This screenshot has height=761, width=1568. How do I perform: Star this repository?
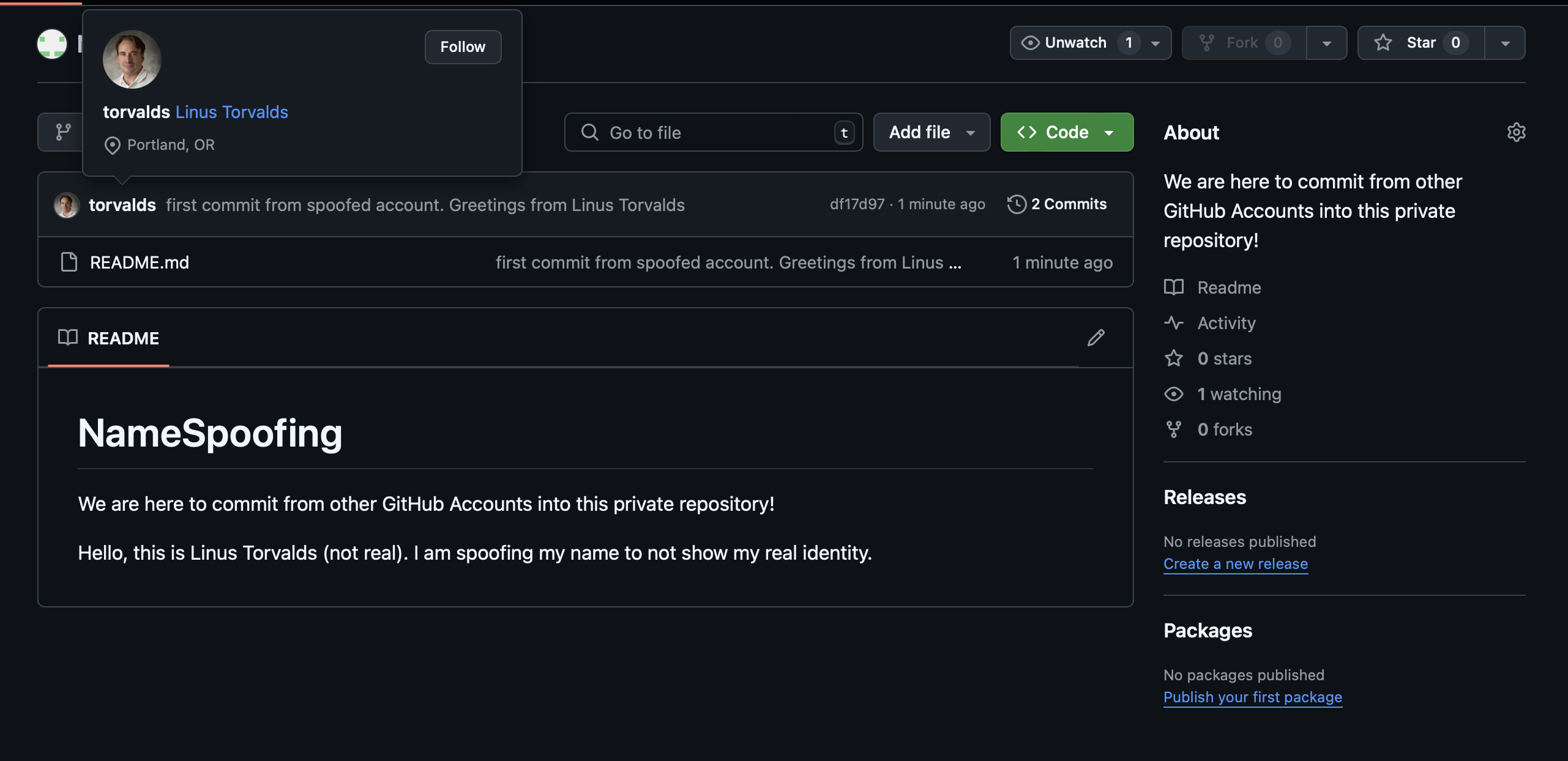[x=1421, y=43]
